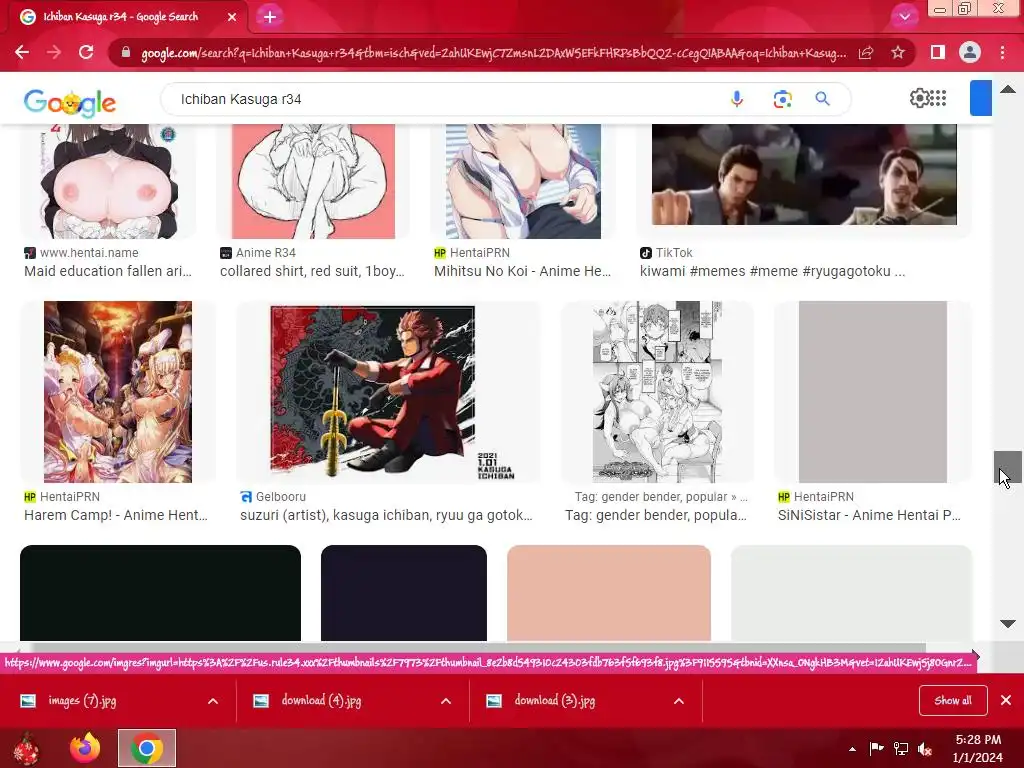
Task: Expand options for download (4).jpg
Action: coord(446,701)
